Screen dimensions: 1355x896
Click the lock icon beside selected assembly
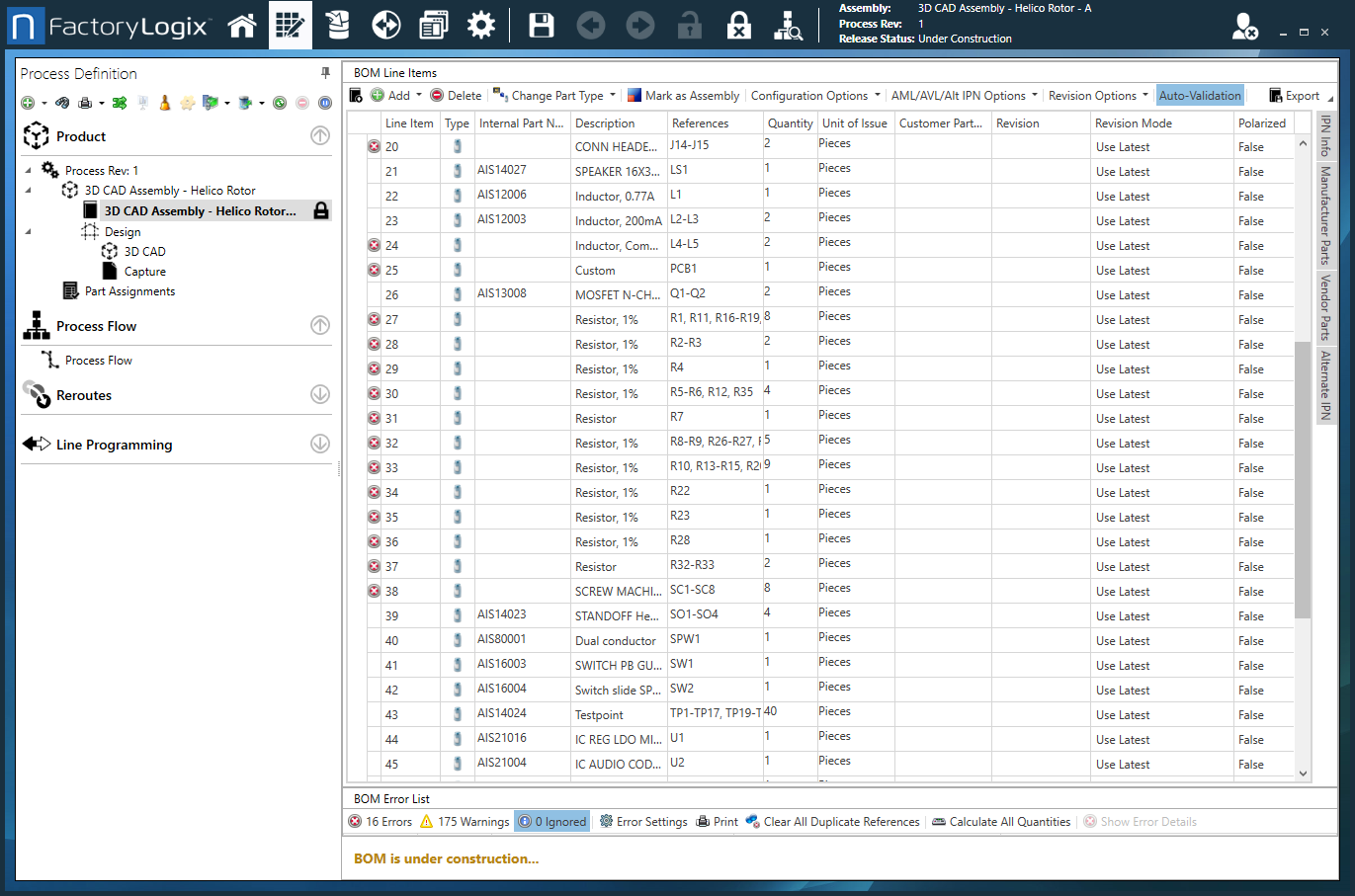(321, 210)
